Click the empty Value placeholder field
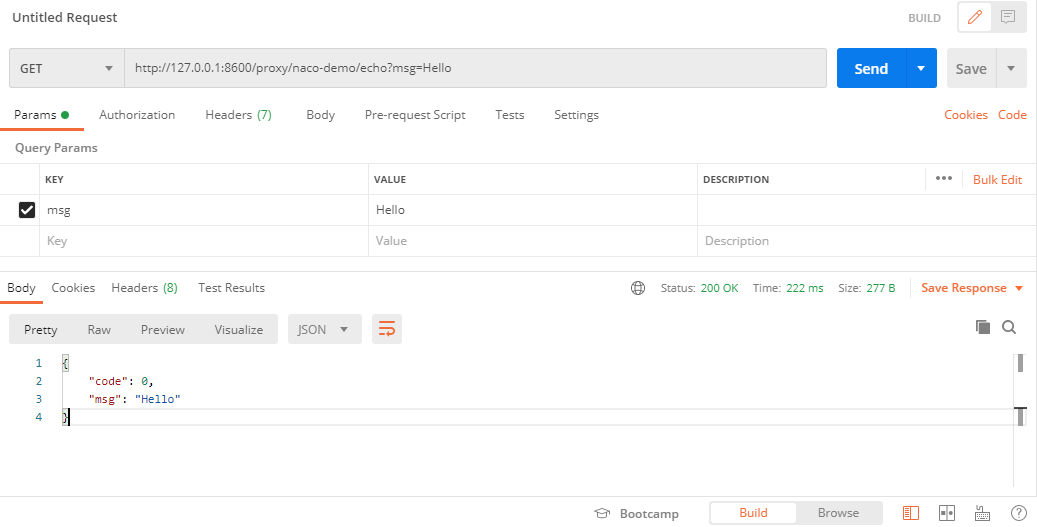This screenshot has width=1037, height=527. 532,241
